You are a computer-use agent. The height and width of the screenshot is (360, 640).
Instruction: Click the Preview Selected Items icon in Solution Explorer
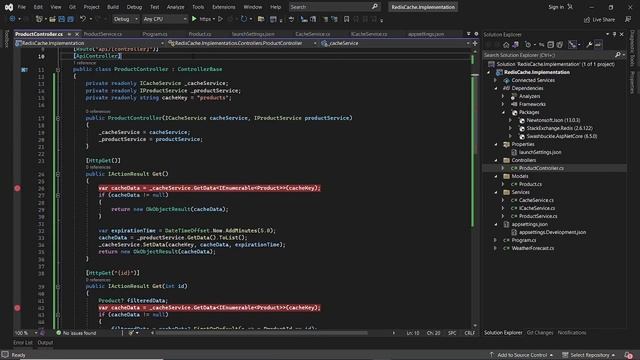[x=598, y=45]
